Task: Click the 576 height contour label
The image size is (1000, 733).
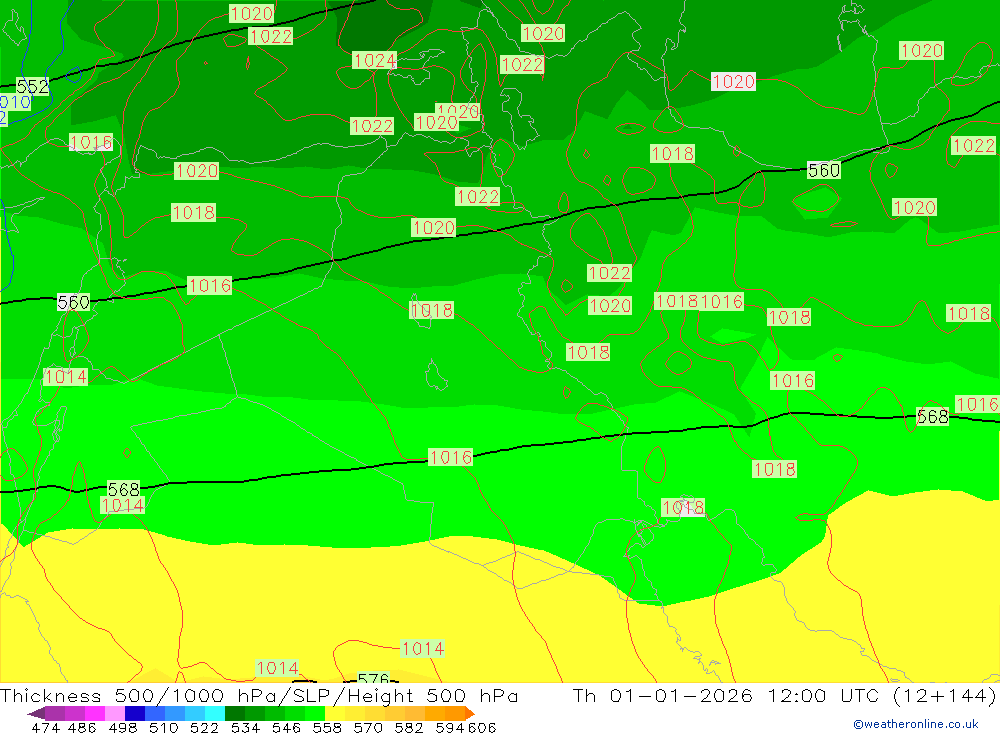Action: pos(373,678)
